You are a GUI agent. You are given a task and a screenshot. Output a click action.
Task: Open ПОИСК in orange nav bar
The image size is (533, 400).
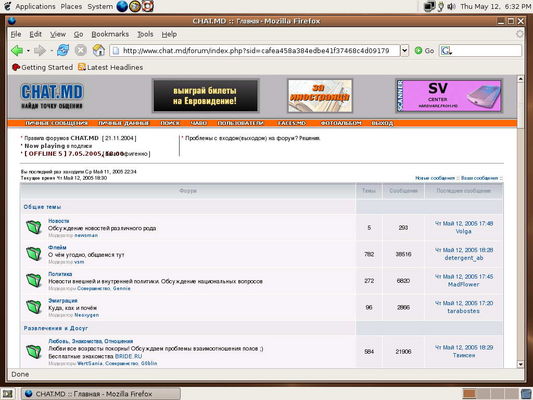coord(170,123)
